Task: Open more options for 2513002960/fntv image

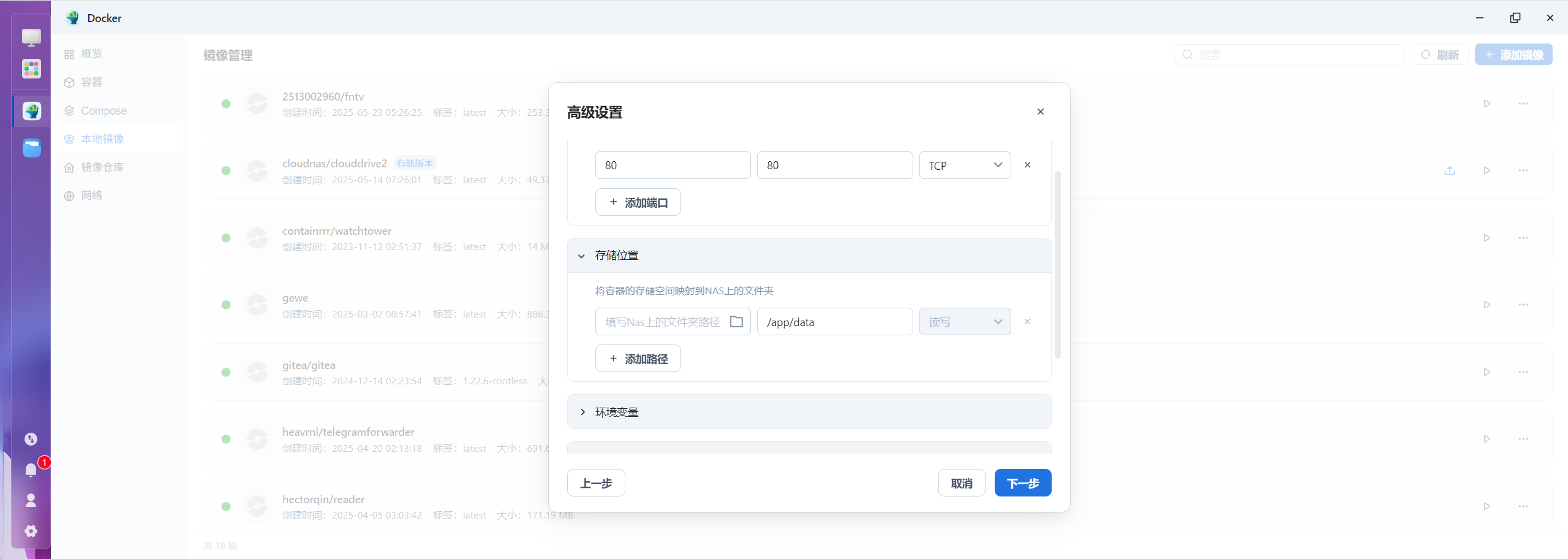Action: click(x=1523, y=104)
